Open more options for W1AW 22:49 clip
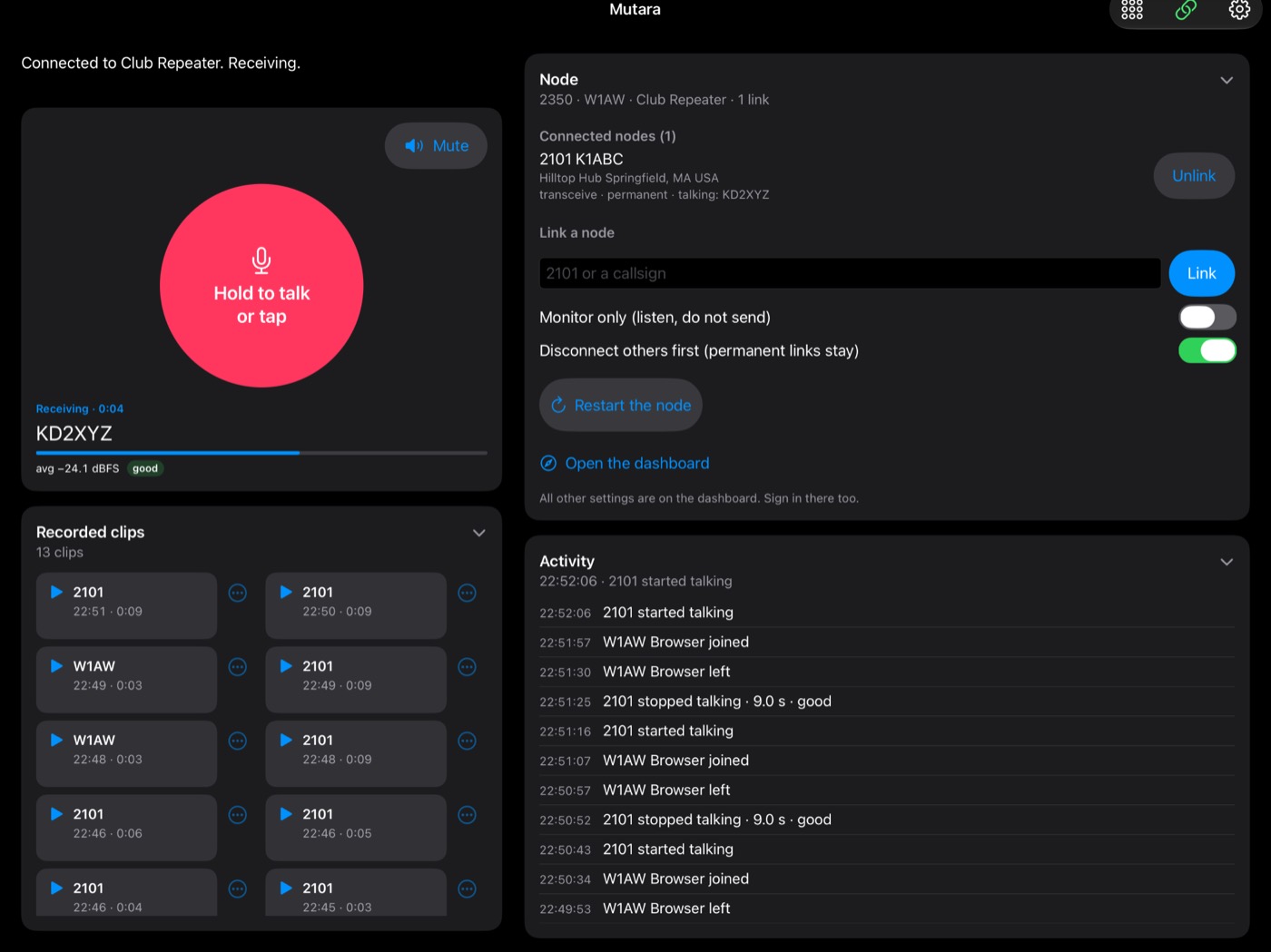The image size is (1271, 952). point(238,667)
